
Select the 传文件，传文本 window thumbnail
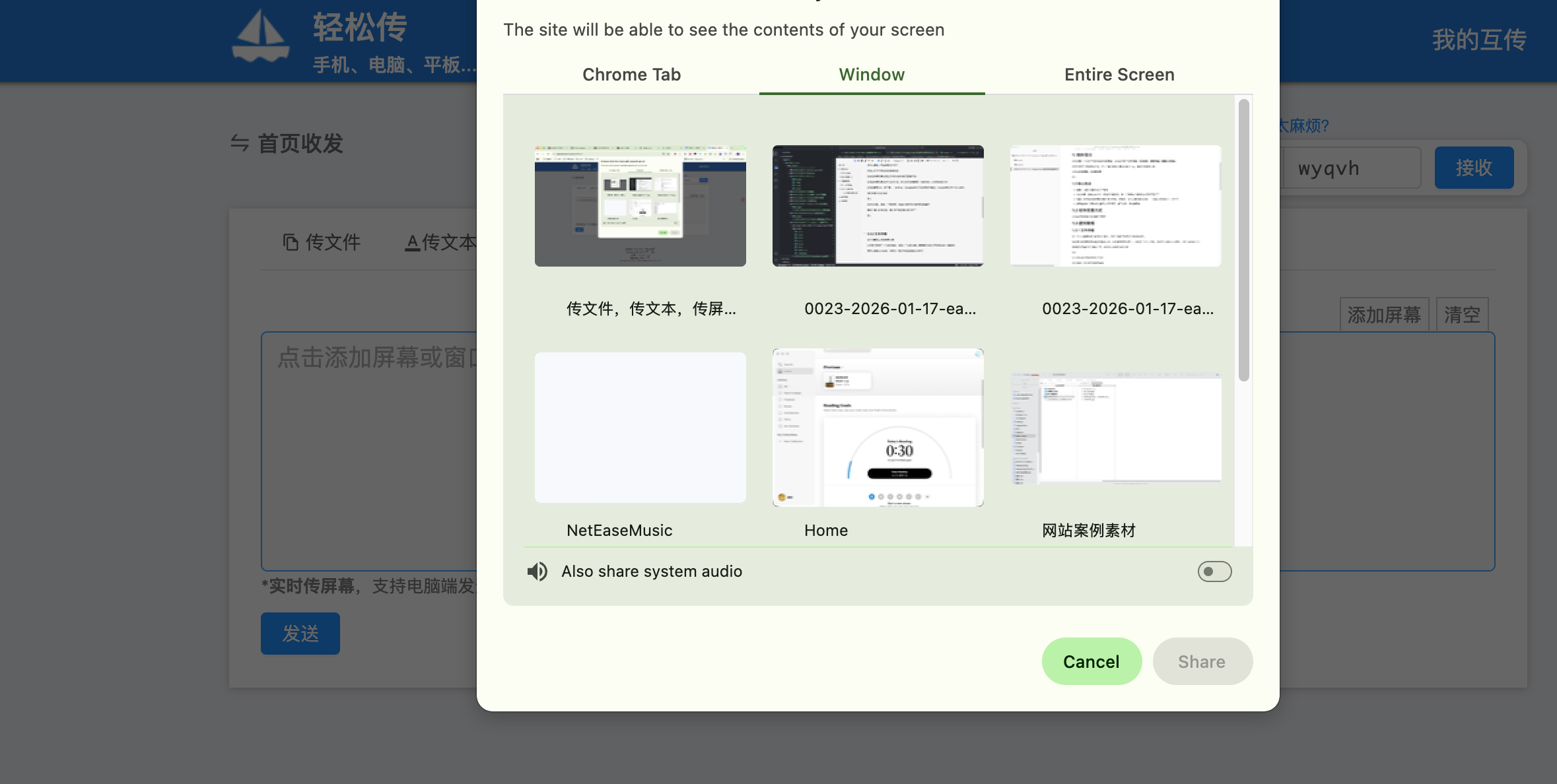(x=640, y=206)
